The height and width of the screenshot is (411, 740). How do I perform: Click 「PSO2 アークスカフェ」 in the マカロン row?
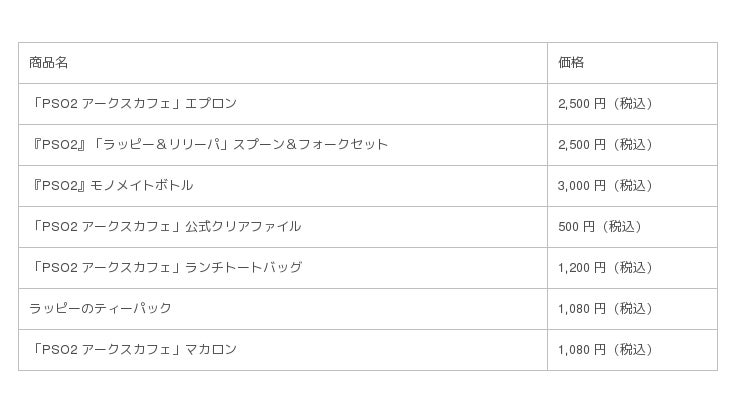(104, 350)
